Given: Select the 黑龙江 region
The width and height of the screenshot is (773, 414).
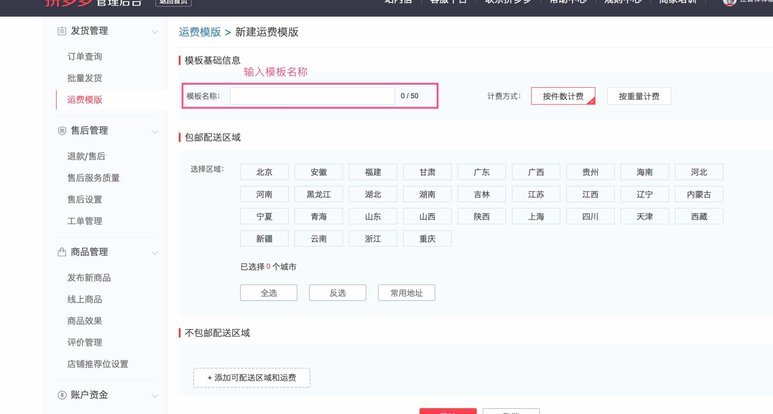Looking at the screenshot, I should (318, 194).
